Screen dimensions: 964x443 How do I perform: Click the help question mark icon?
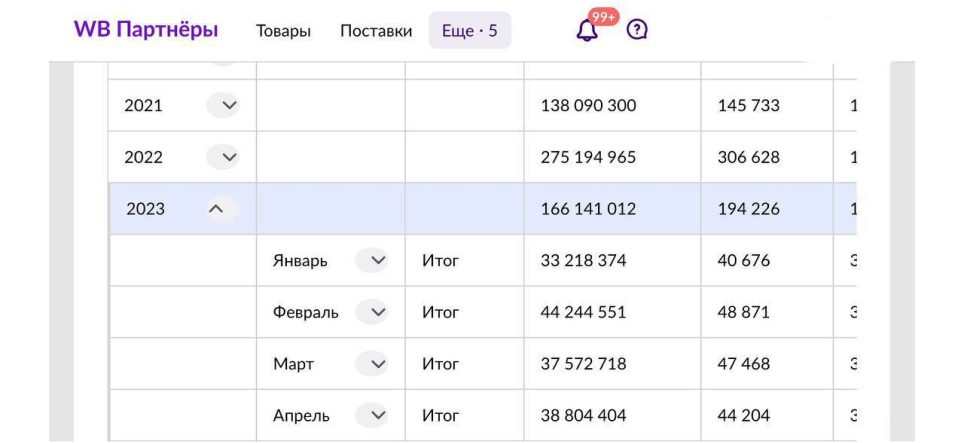point(637,30)
